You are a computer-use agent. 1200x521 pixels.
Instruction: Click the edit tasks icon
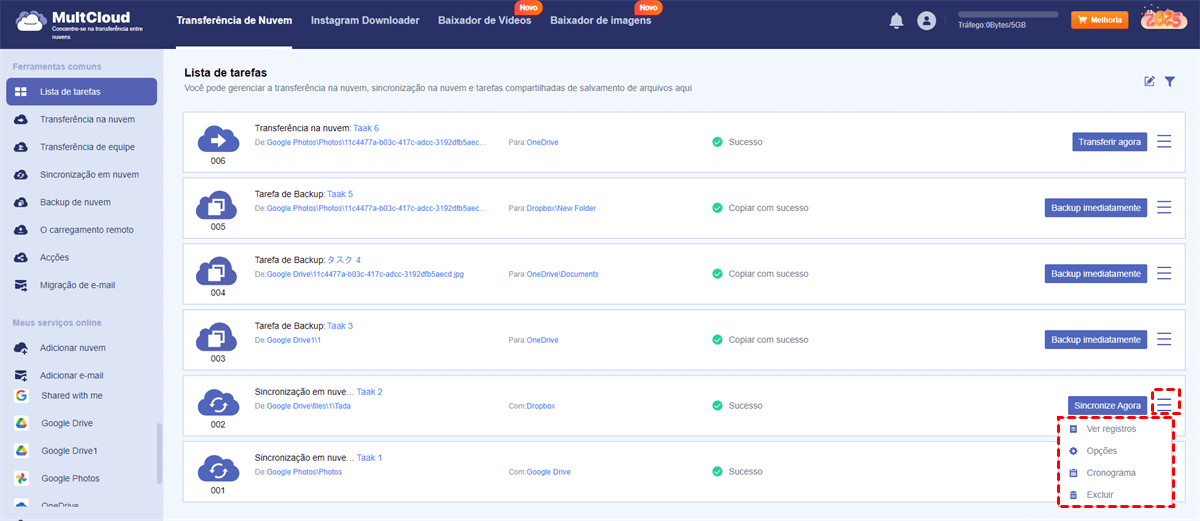click(x=1150, y=81)
